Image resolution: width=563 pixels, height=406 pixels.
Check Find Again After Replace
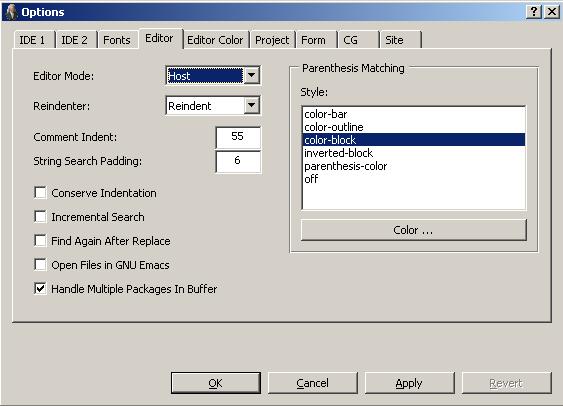[40, 241]
